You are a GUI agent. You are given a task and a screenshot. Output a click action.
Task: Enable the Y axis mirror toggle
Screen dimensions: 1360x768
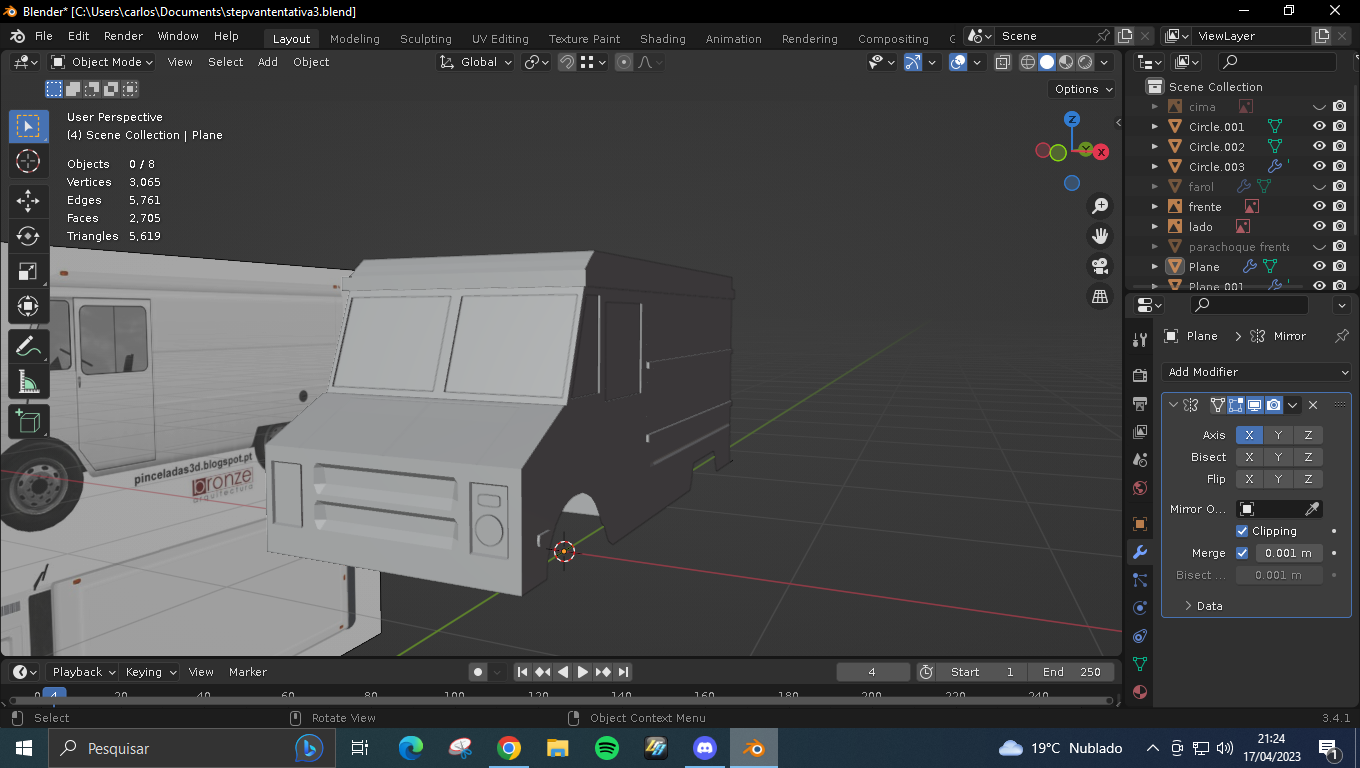(x=1278, y=435)
